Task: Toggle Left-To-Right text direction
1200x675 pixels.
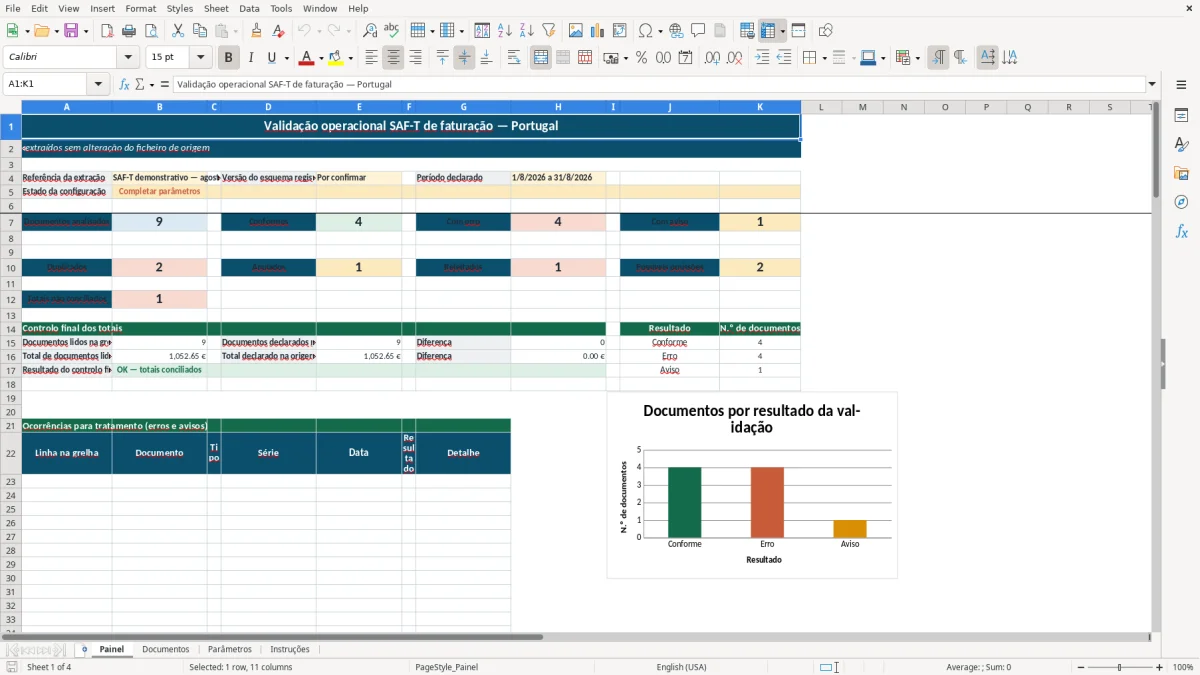Action: [x=938, y=58]
